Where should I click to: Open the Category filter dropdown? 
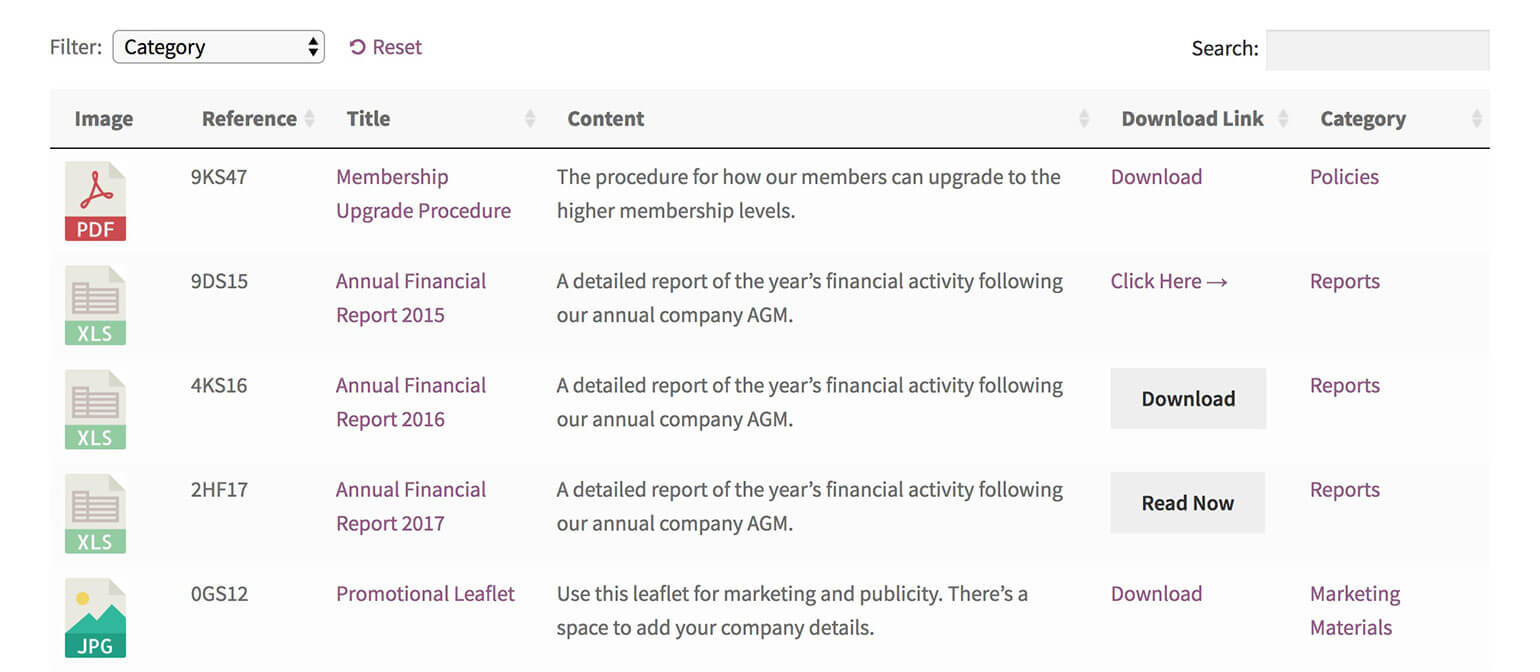[218, 47]
